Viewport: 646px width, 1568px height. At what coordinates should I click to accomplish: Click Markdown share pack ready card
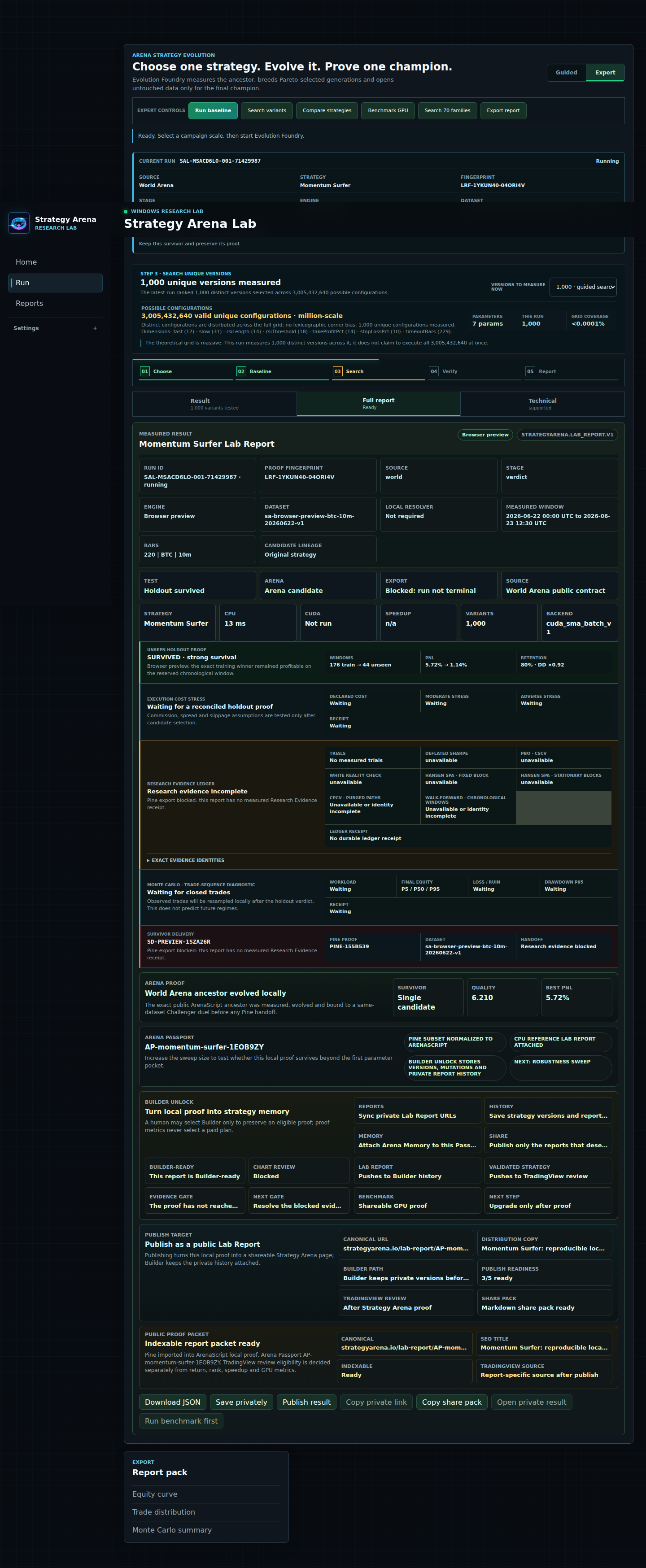[x=544, y=1302]
